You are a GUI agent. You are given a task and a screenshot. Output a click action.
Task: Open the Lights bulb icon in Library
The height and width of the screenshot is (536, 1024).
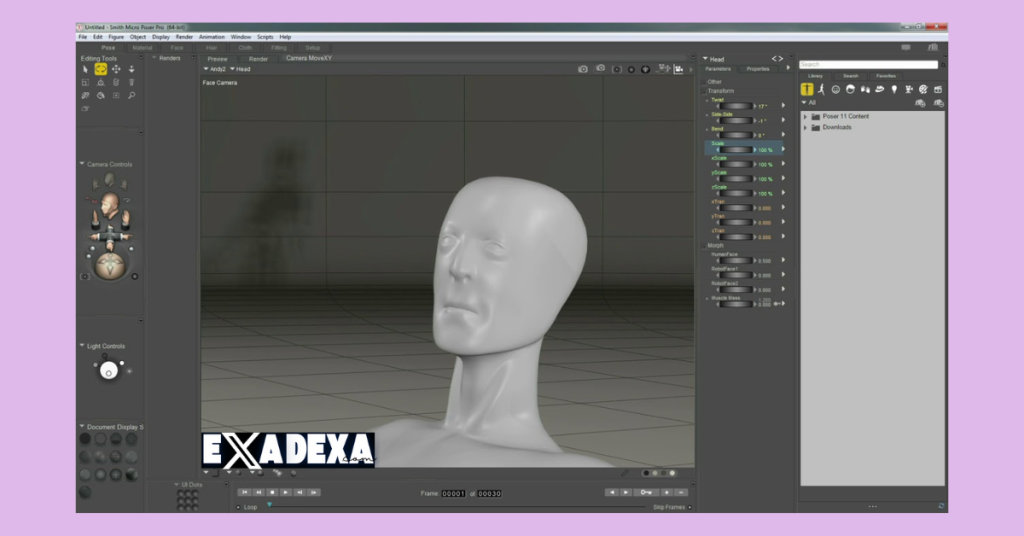point(894,89)
